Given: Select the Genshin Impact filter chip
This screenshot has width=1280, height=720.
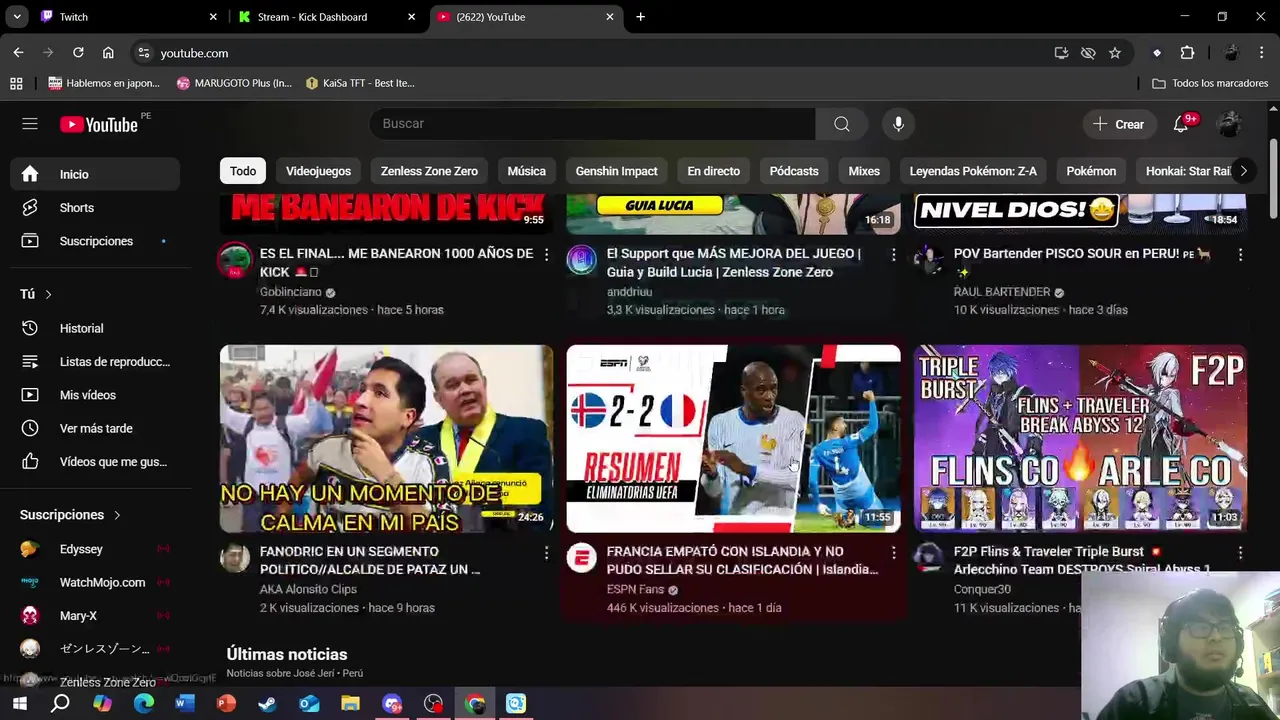Looking at the screenshot, I should point(616,171).
